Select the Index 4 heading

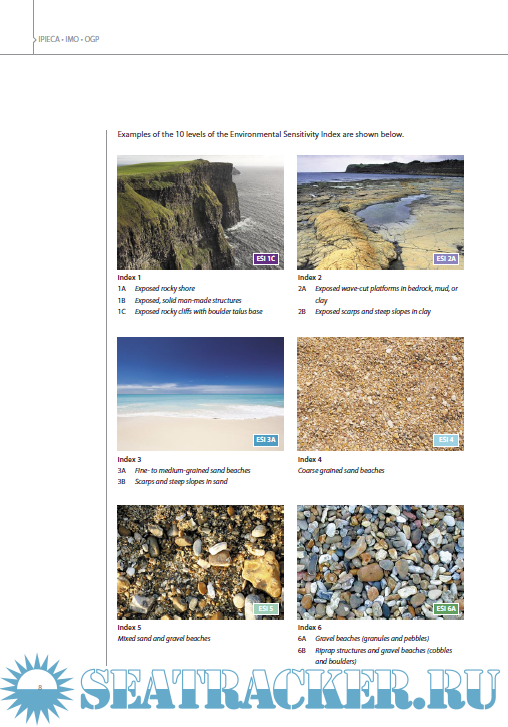(x=310, y=459)
